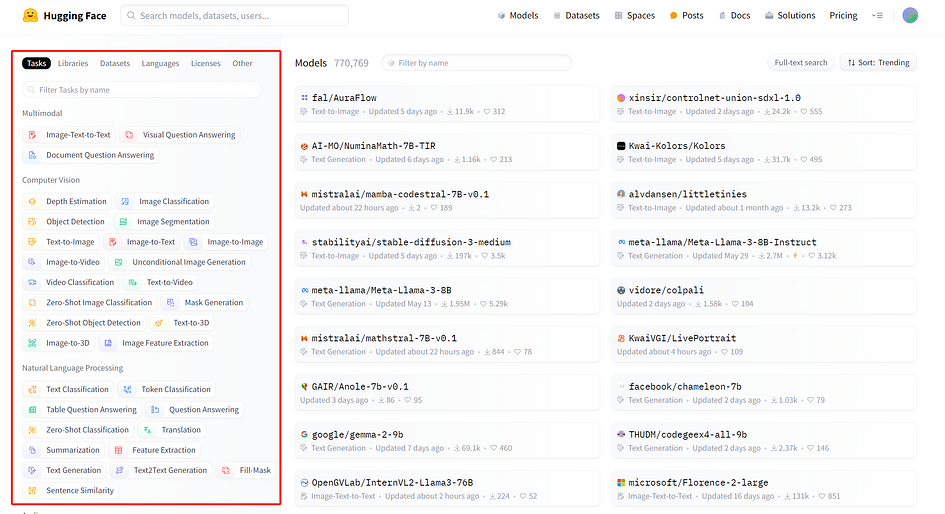945x514 pixels.
Task: Click the Zero-Shot Object Detection task icon
Action: [33, 322]
